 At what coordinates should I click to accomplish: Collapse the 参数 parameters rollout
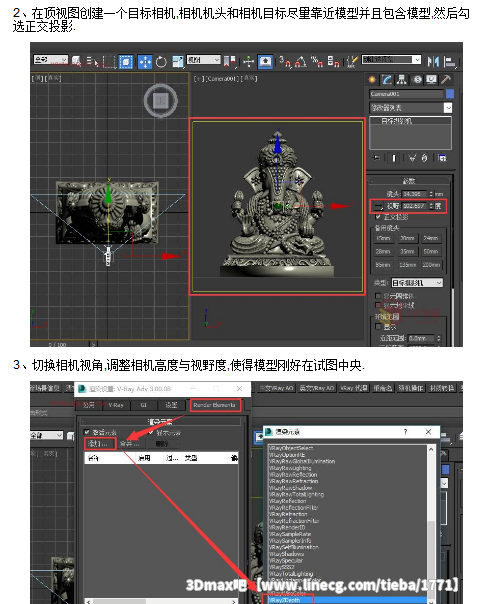pyautogui.click(x=409, y=181)
